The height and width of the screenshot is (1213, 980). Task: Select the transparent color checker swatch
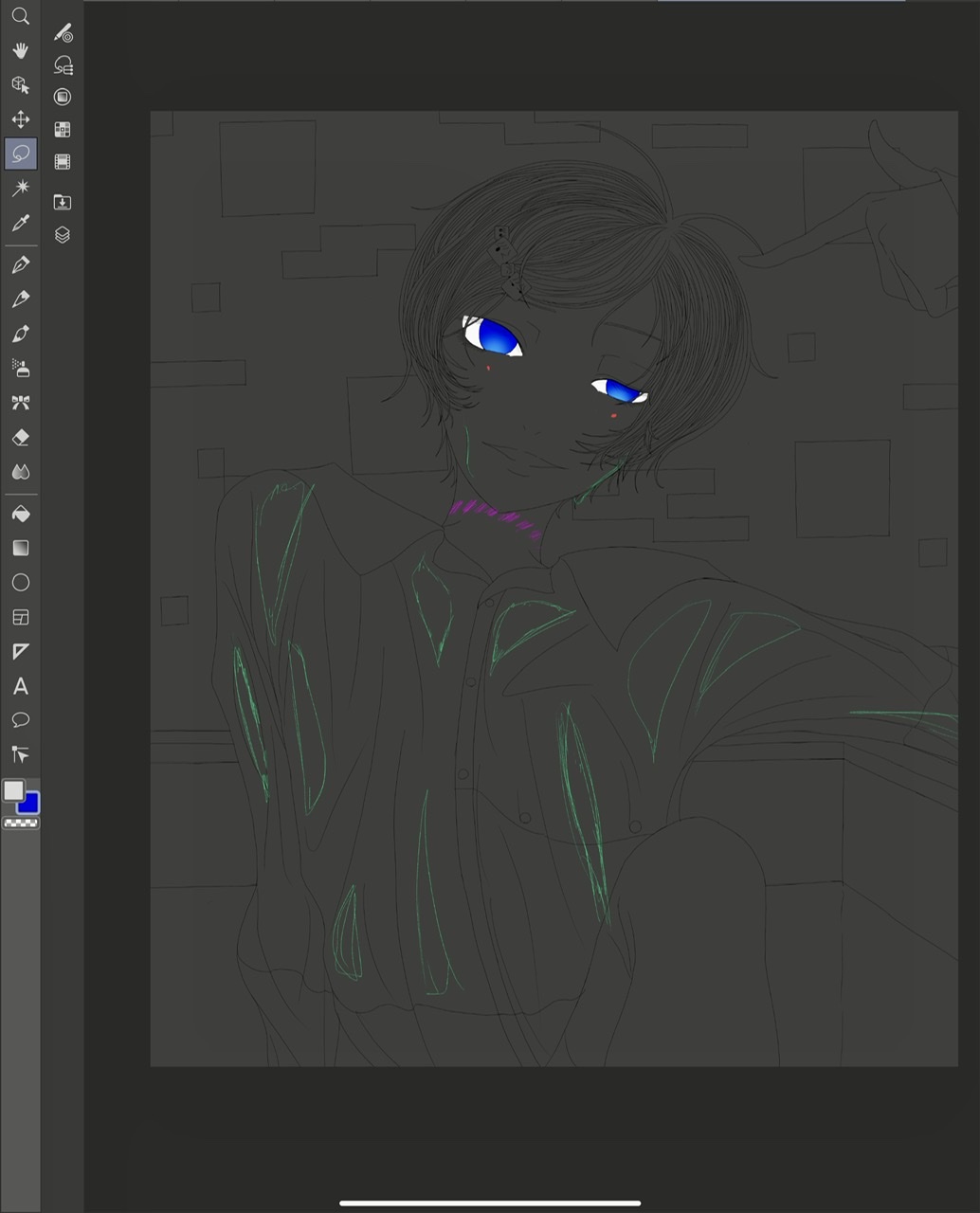point(20,824)
